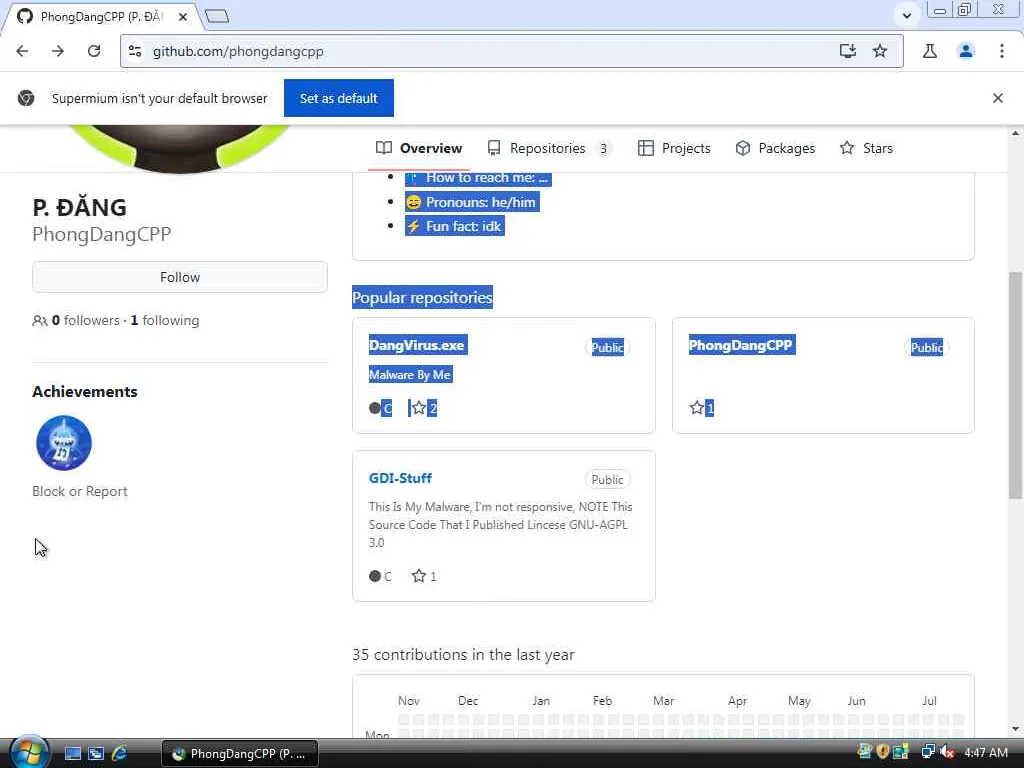Screen dimensions: 1024x768
Task: Go back to the previous page
Action: (22, 51)
